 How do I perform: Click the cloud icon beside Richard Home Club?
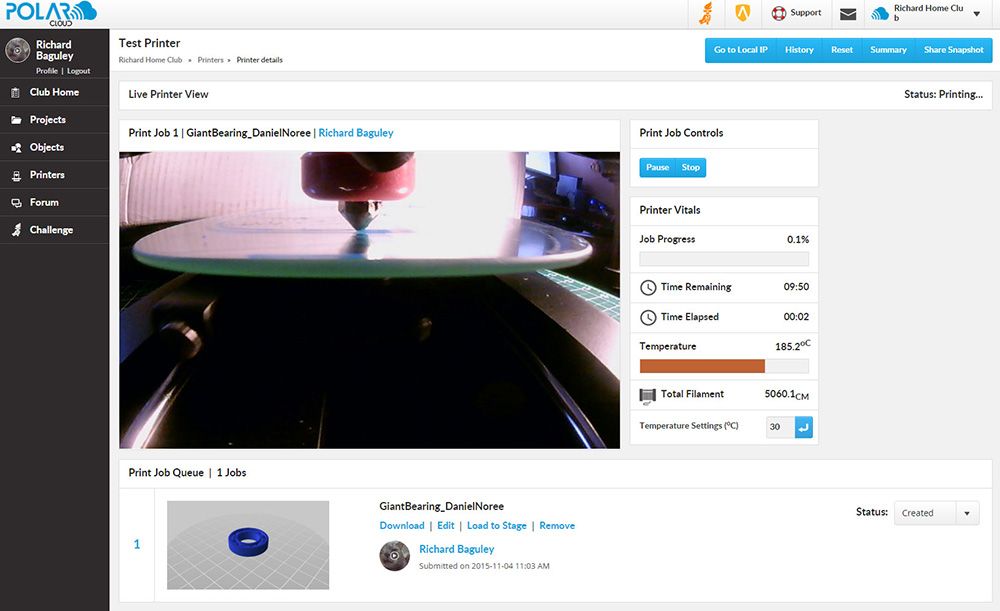(x=880, y=13)
